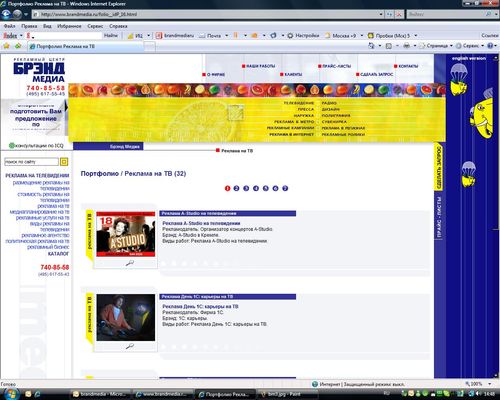Image resolution: width=500 pixels, height=400 pixels.
Task: Click the A-Studio poster thumbnail
Action: pyautogui.click(x=126, y=234)
